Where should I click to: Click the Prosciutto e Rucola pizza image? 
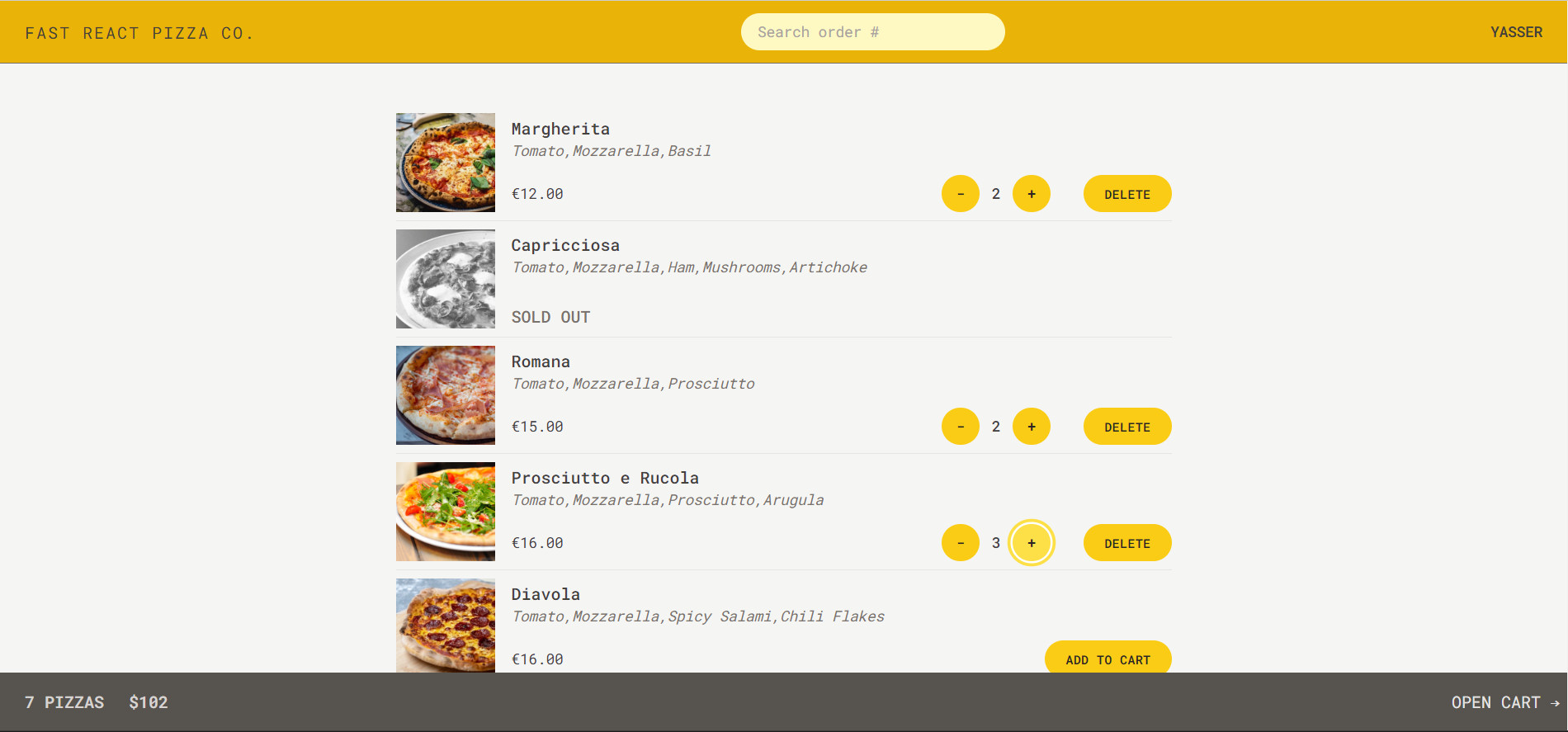[x=446, y=512]
